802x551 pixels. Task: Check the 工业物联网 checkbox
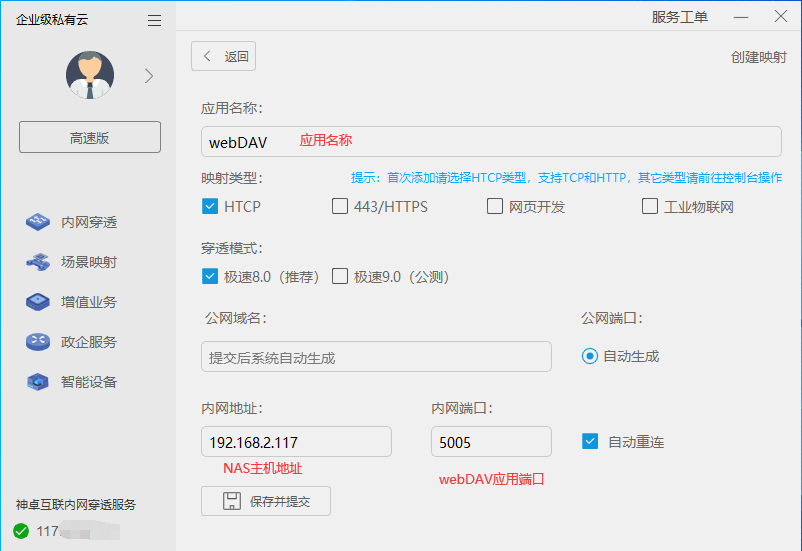click(650, 206)
